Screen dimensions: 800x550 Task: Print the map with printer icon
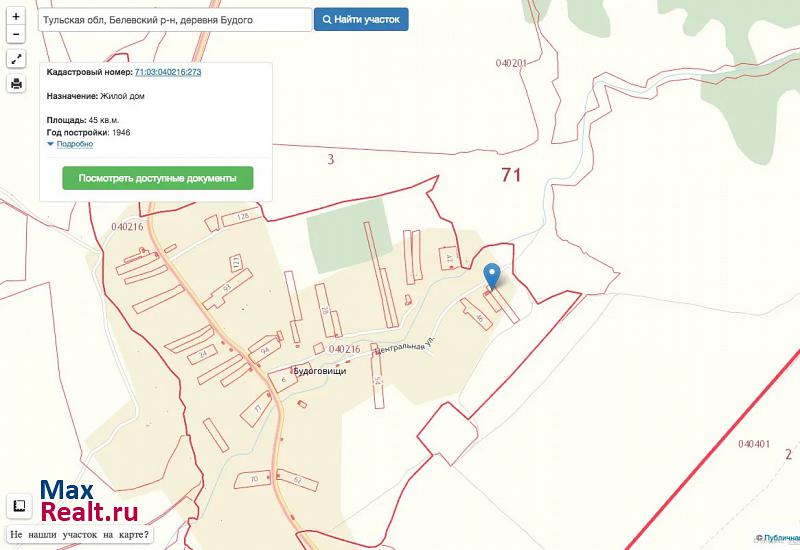(x=16, y=84)
